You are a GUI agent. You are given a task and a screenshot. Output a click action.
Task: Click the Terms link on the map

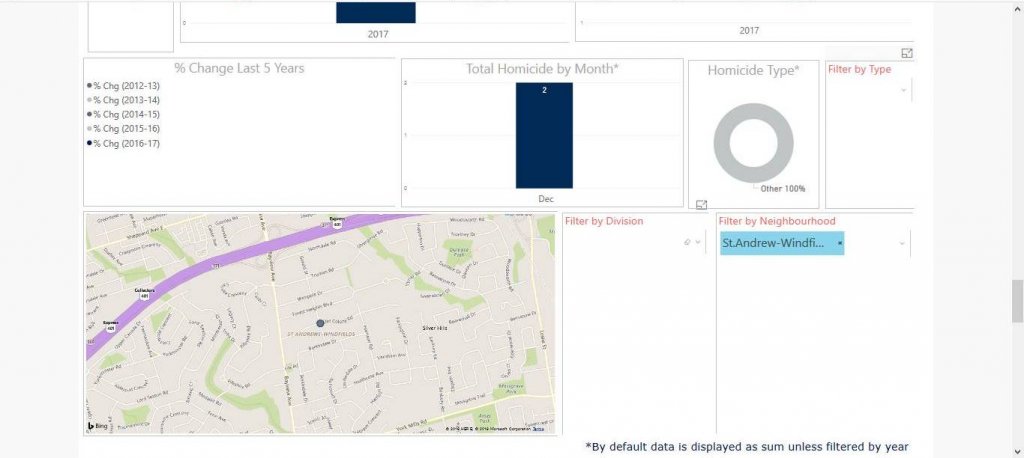pyautogui.click(x=538, y=429)
